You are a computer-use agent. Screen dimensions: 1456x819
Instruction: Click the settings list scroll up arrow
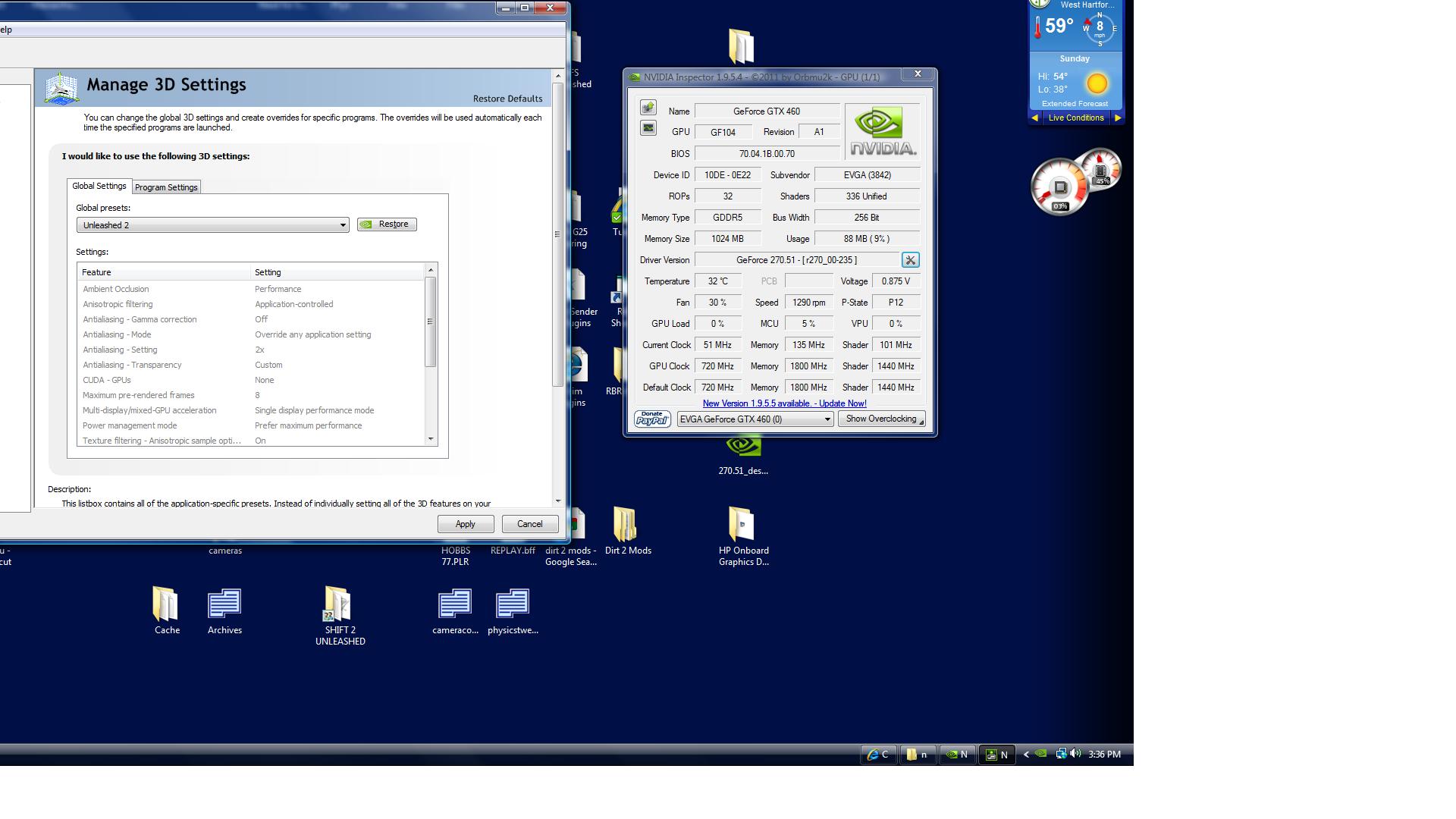[431, 271]
